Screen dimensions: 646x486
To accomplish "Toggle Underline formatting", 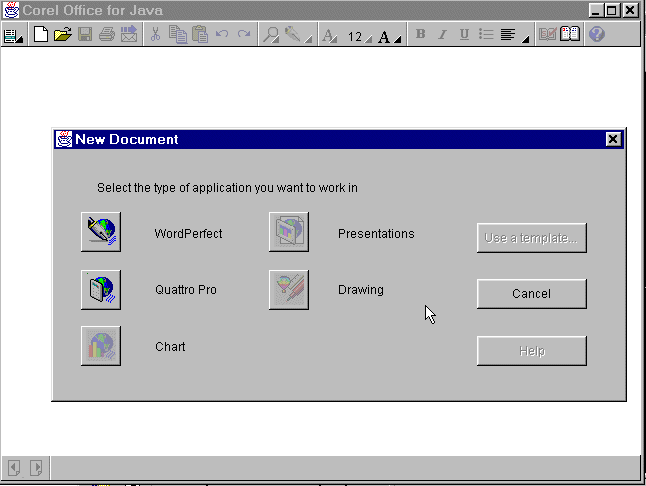I will tap(464, 35).
